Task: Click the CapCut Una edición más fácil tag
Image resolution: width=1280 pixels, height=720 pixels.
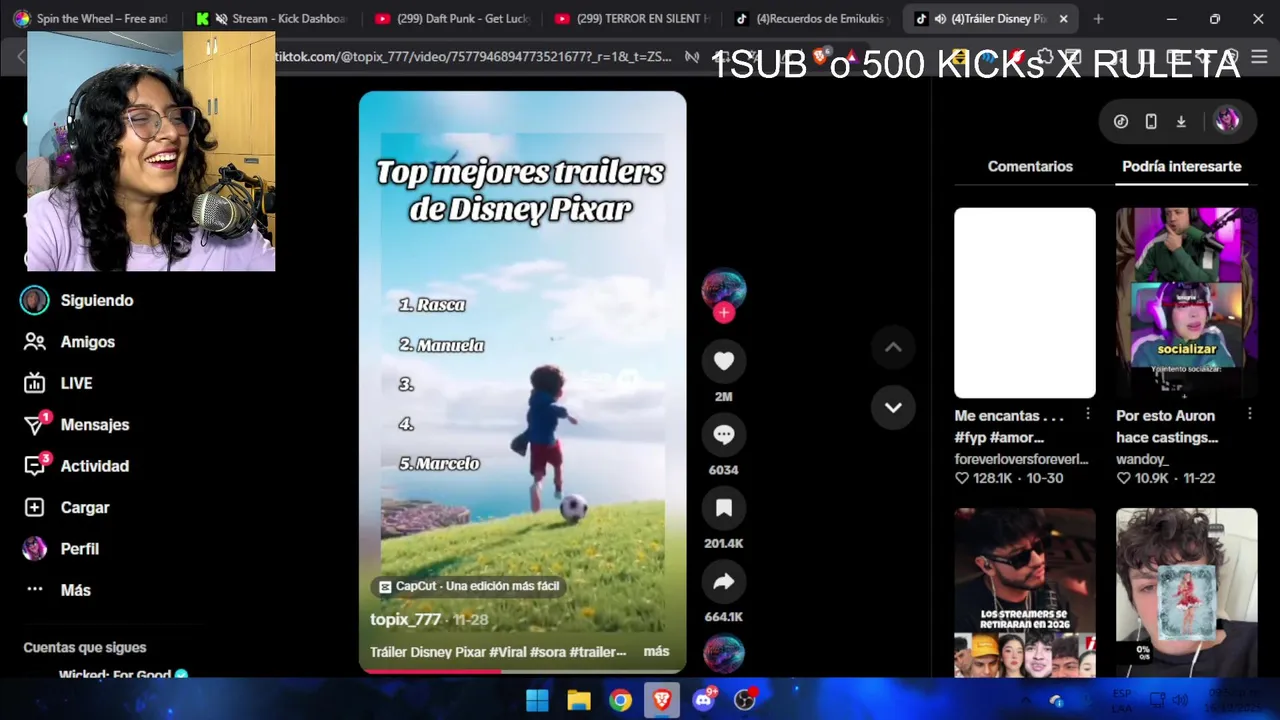Action: coord(469,586)
